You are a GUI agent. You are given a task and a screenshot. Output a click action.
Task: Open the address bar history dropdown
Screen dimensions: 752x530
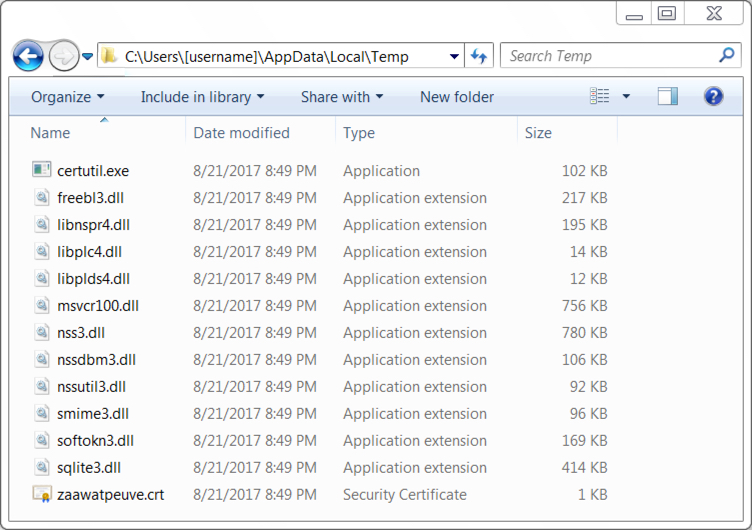click(x=454, y=57)
